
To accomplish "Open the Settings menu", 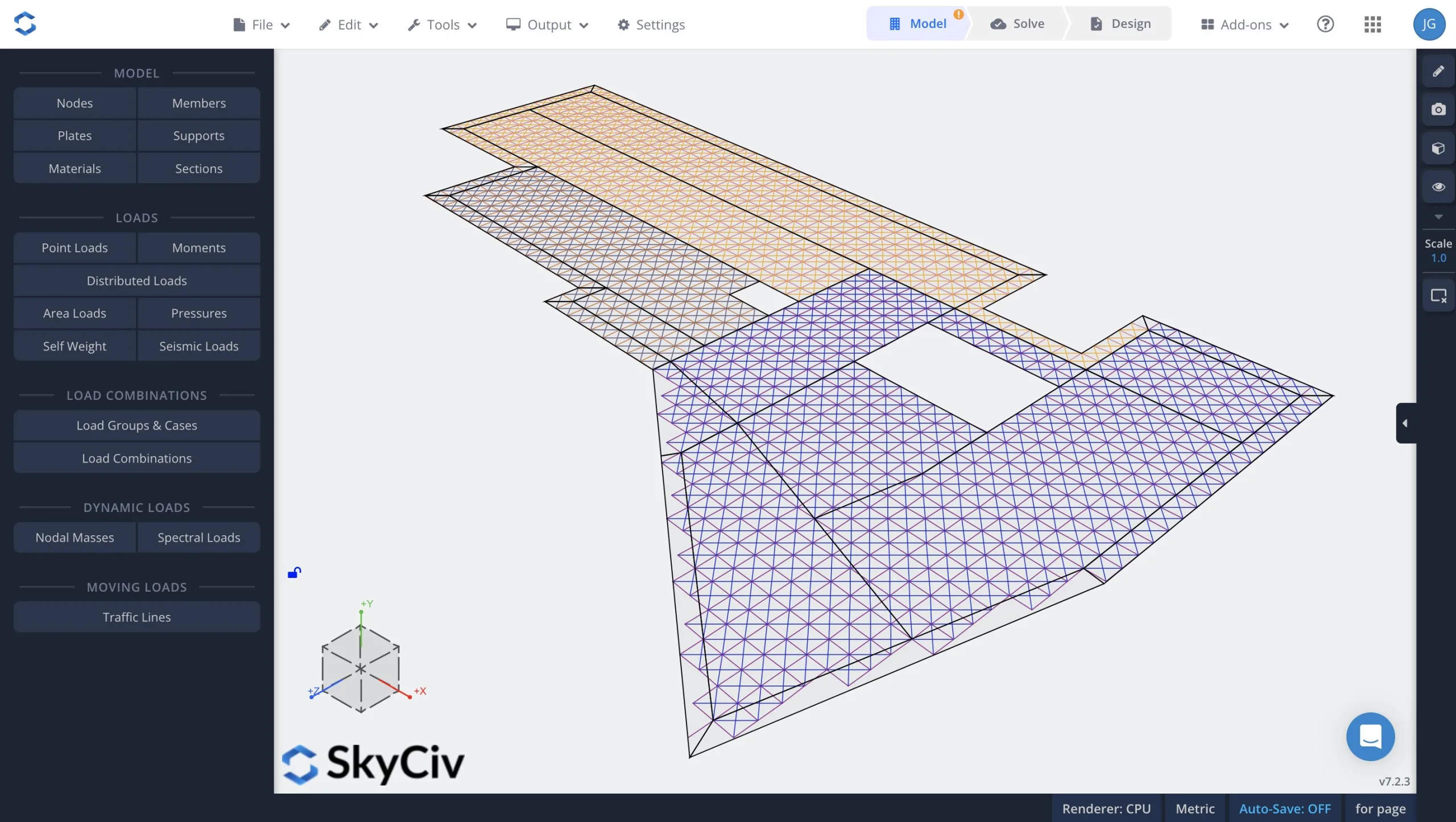I will [x=651, y=24].
